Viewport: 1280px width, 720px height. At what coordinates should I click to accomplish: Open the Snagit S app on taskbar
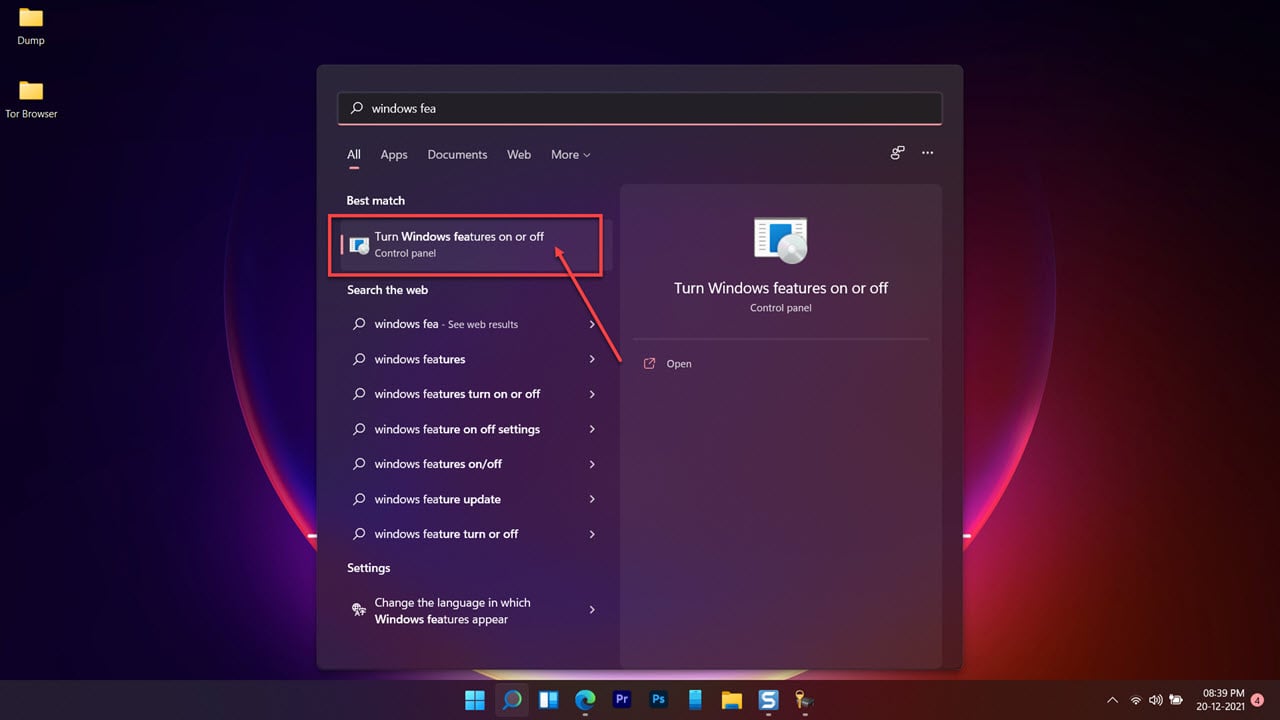(768, 700)
